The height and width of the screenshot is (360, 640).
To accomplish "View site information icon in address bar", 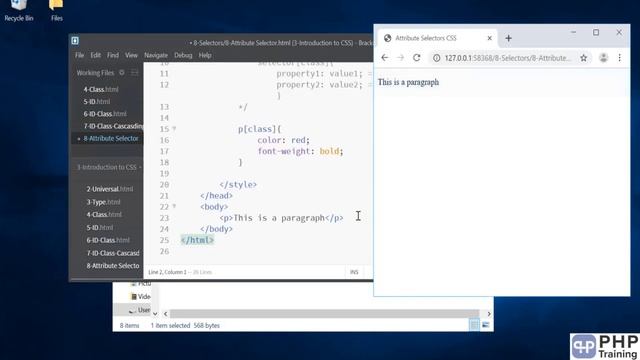I will click(436, 58).
